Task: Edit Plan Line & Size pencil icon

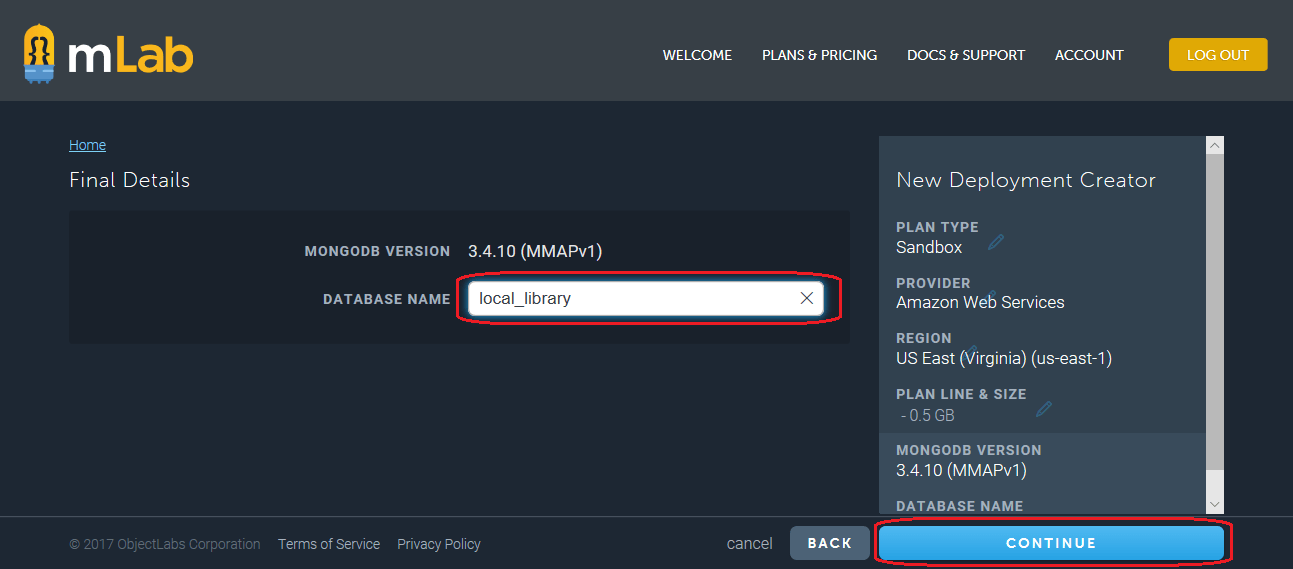Action: click(1044, 409)
